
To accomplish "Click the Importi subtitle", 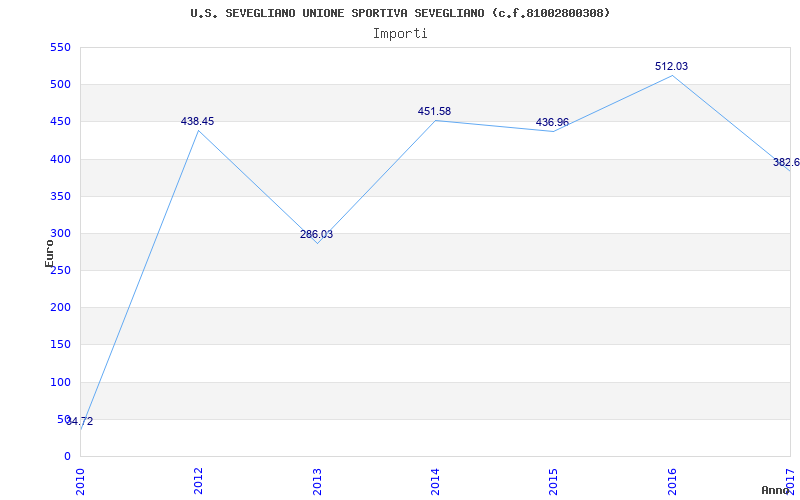I will [400, 34].
